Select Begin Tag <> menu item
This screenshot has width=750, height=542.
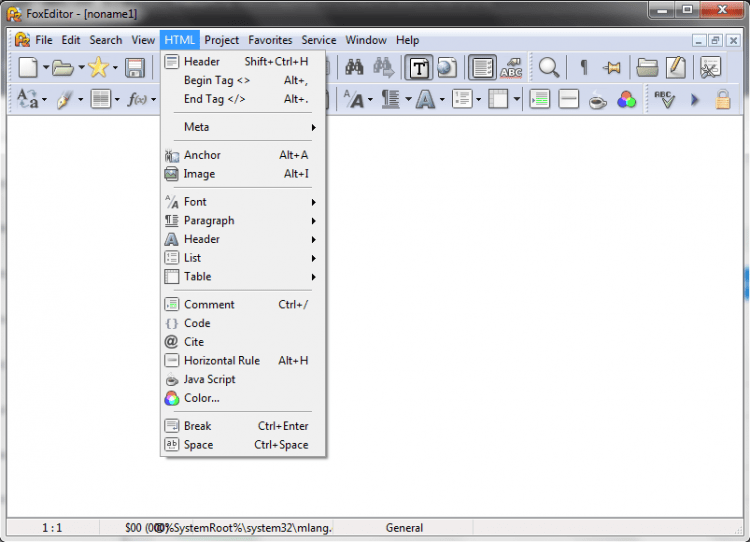click(243, 80)
